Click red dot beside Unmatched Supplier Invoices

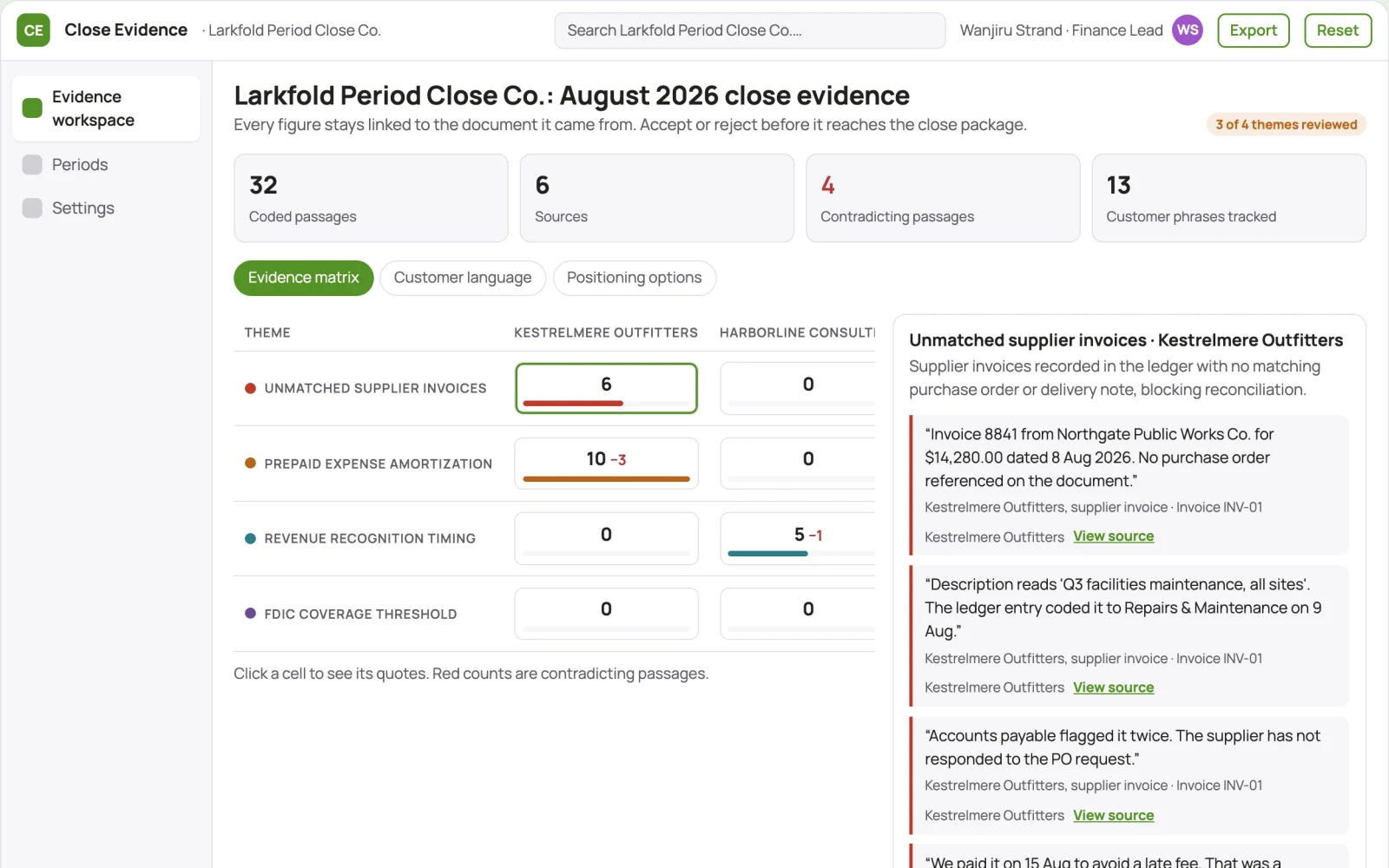click(250, 388)
